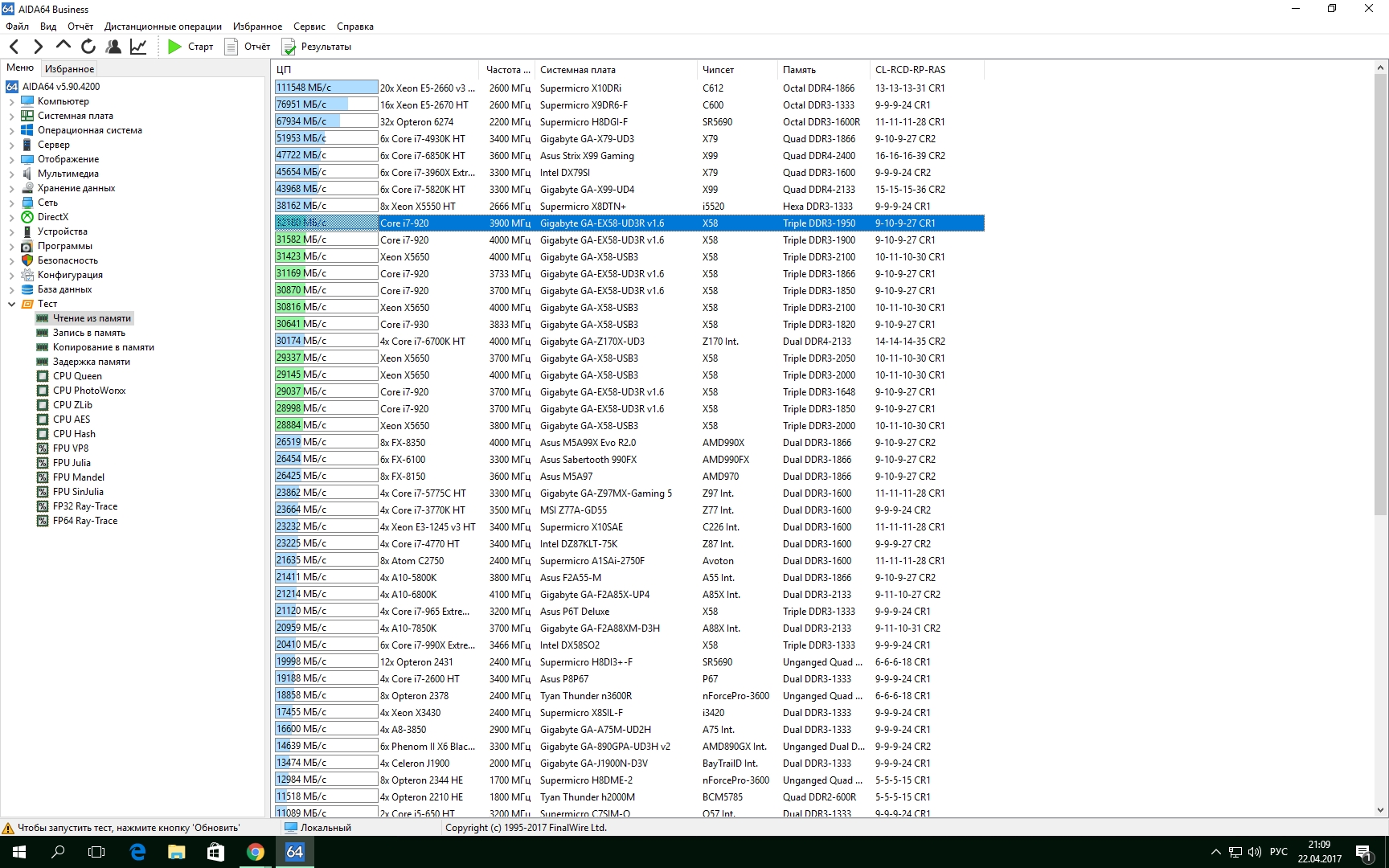Open Windows Search from the taskbar
This screenshot has width=1389, height=868.
(x=58, y=852)
